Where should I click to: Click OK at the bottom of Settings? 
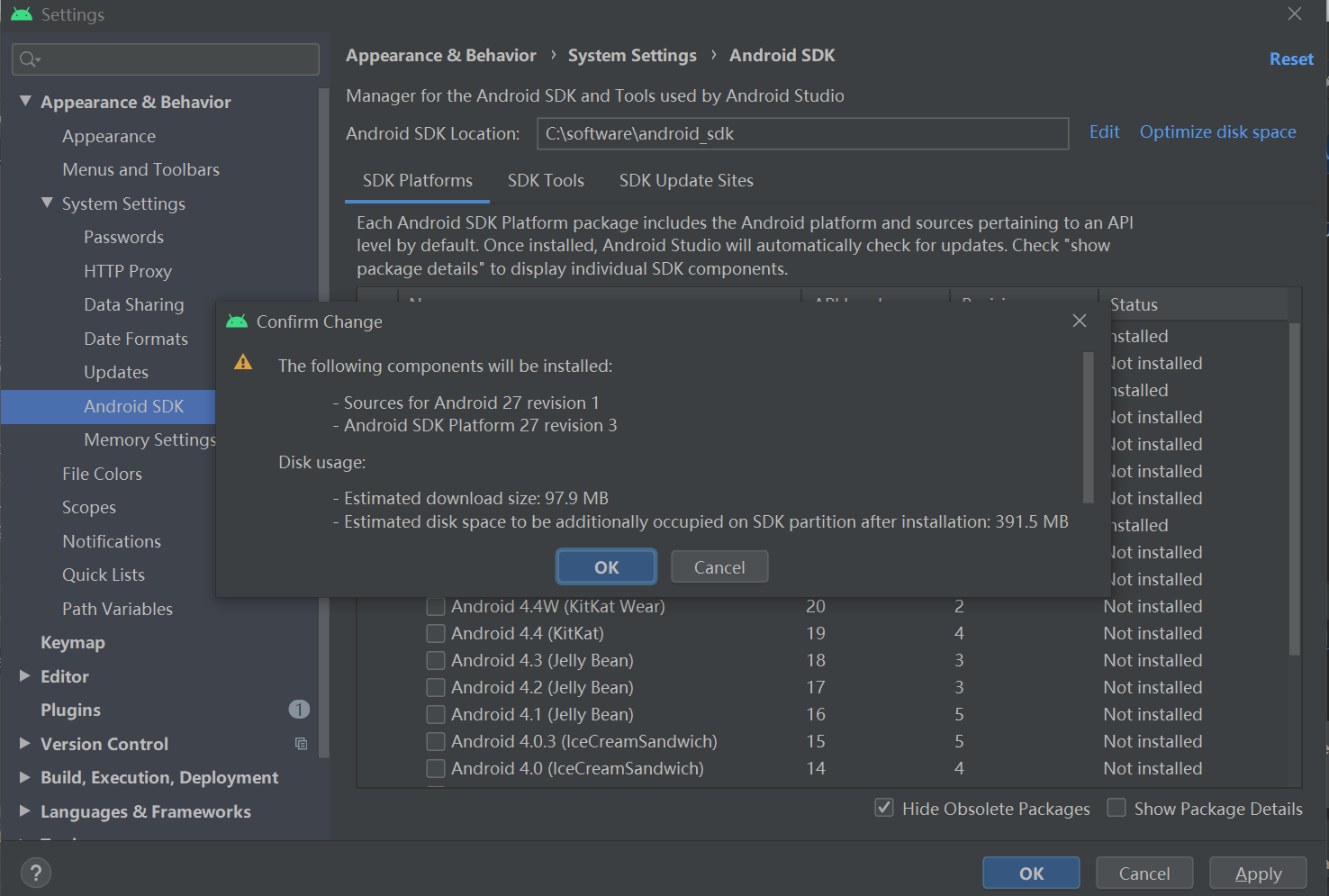point(1031,873)
